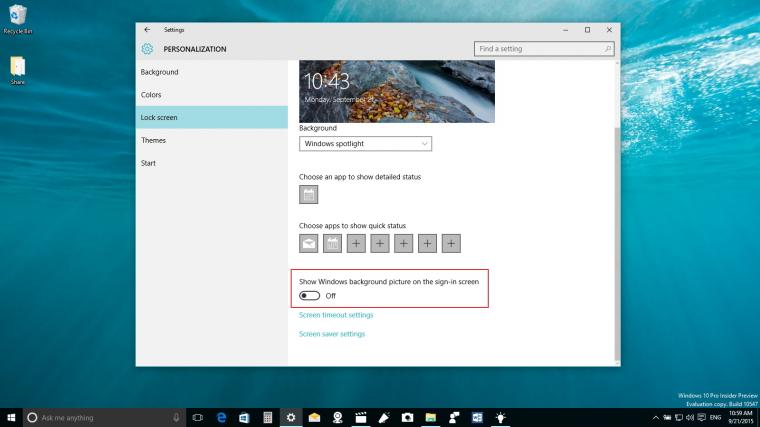Add an app in the last quick status slot
This screenshot has width=760, height=427.
pos(451,243)
